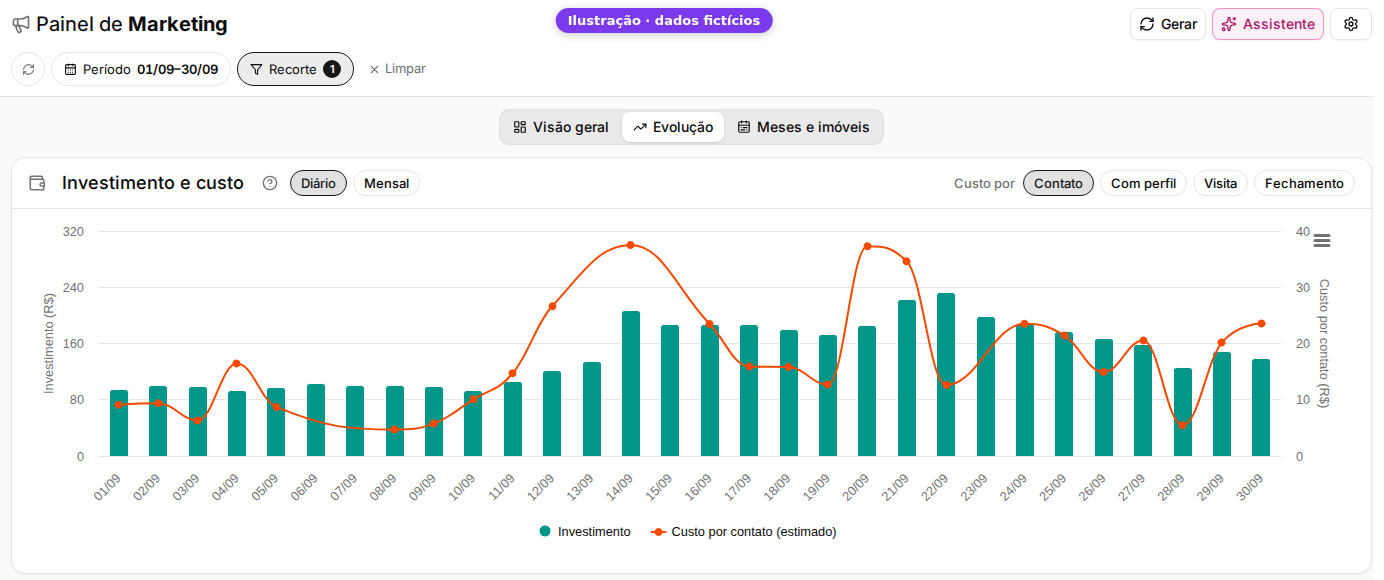Viewport: 1384px width, 580px height.
Task: Click the megaphone icon by Painel de Marketing
Action: (x=21, y=24)
